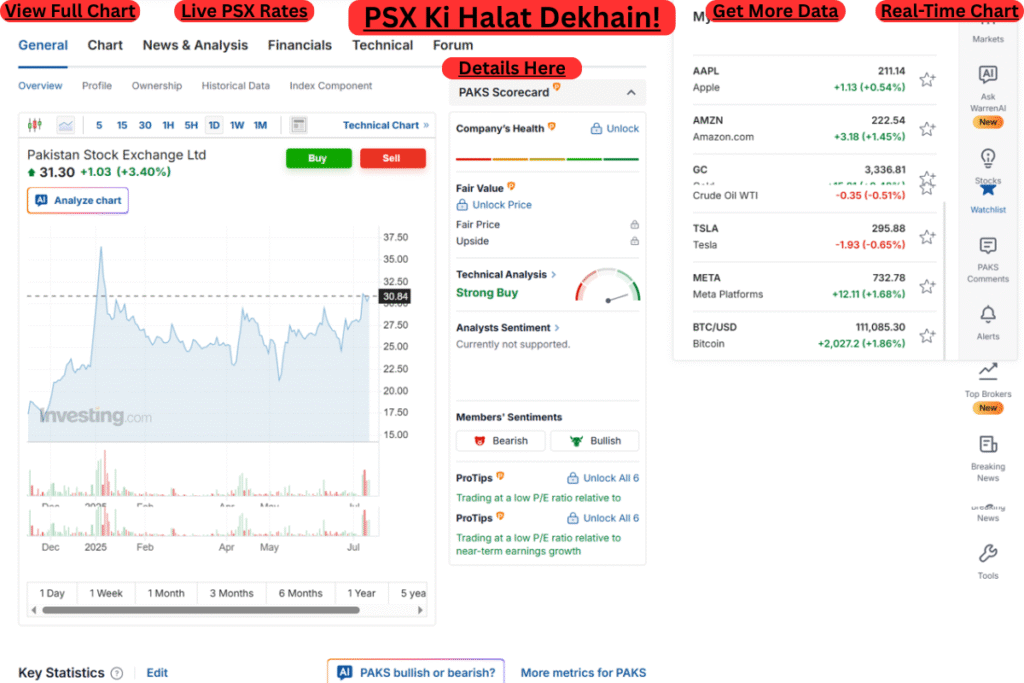The image size is (1024, 683).
Task: Vote Bearish in Members' Sentiments
Action: [x=500, y=440]
